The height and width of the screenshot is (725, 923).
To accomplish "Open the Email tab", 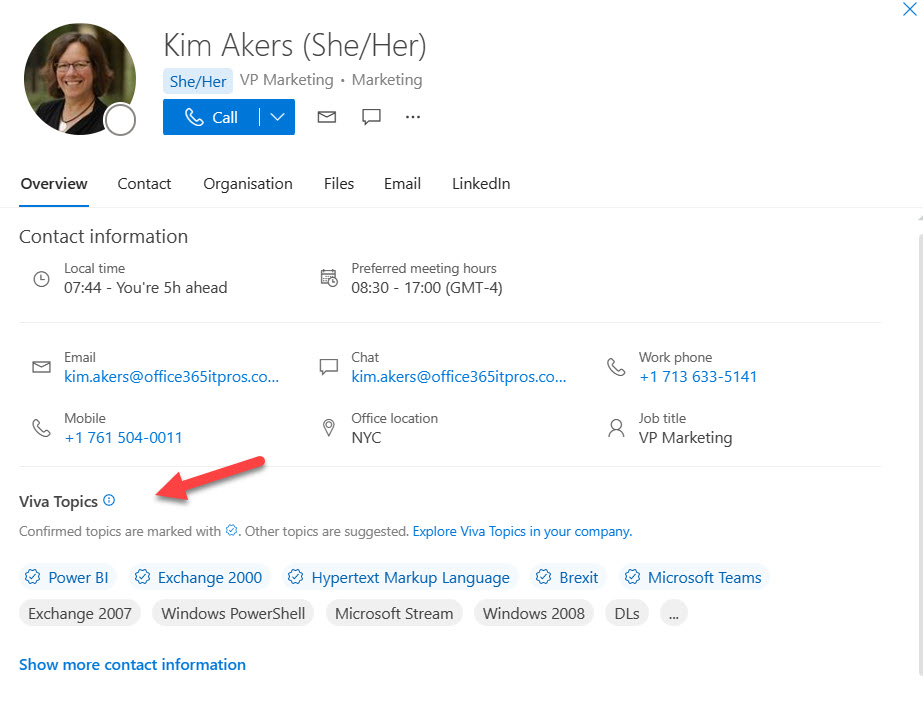I will pos(402,184).
